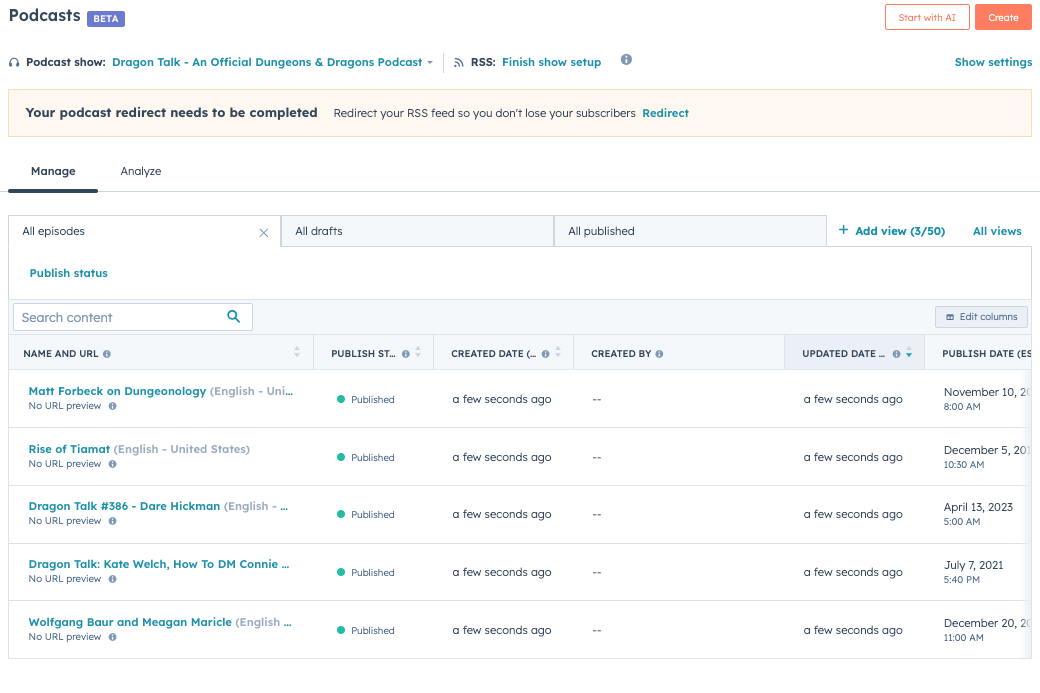The image size is (1040, 693).
Task: Click the search magnifier icon
Action: point(233,316)
